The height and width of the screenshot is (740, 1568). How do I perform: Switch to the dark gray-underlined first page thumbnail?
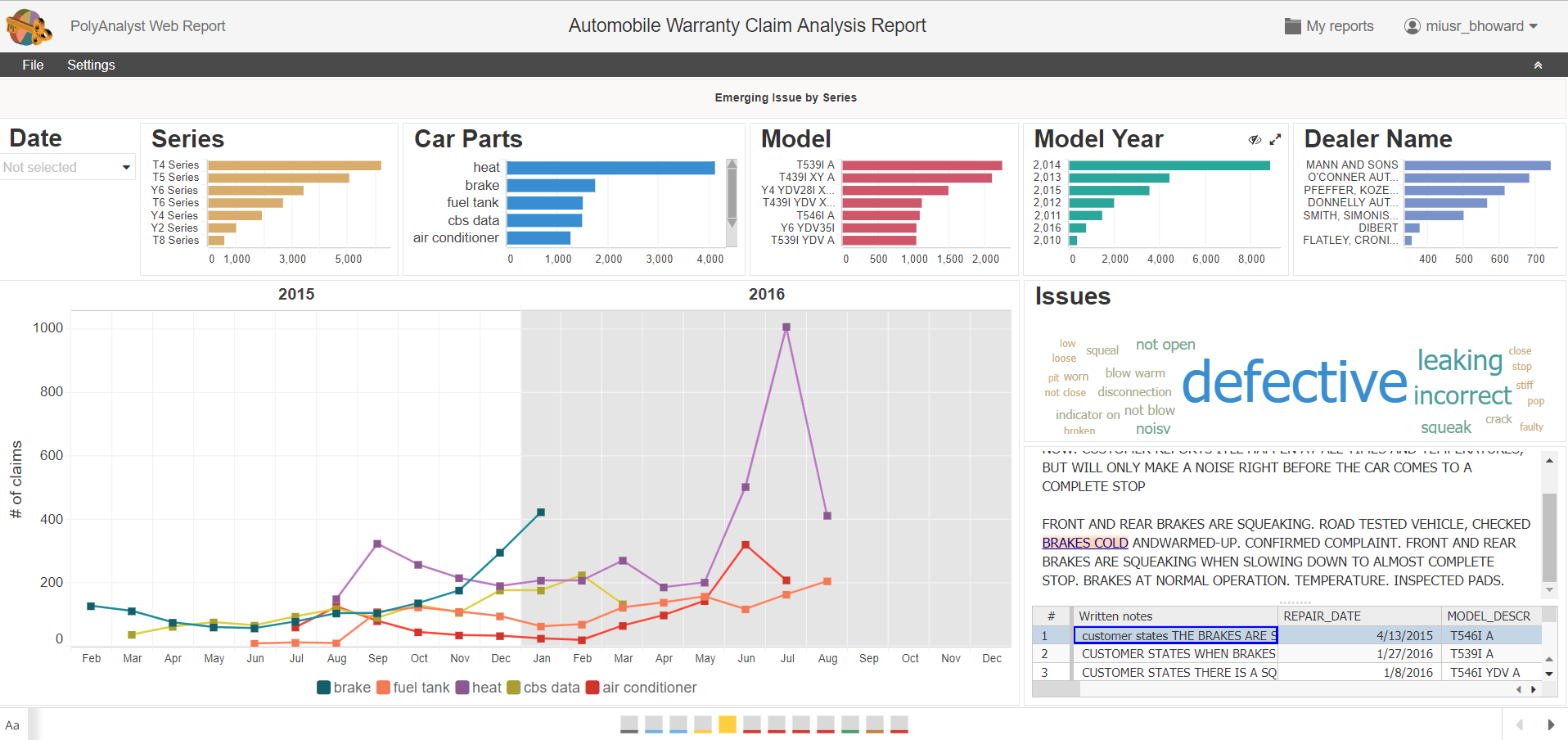(x=629, y=724)
